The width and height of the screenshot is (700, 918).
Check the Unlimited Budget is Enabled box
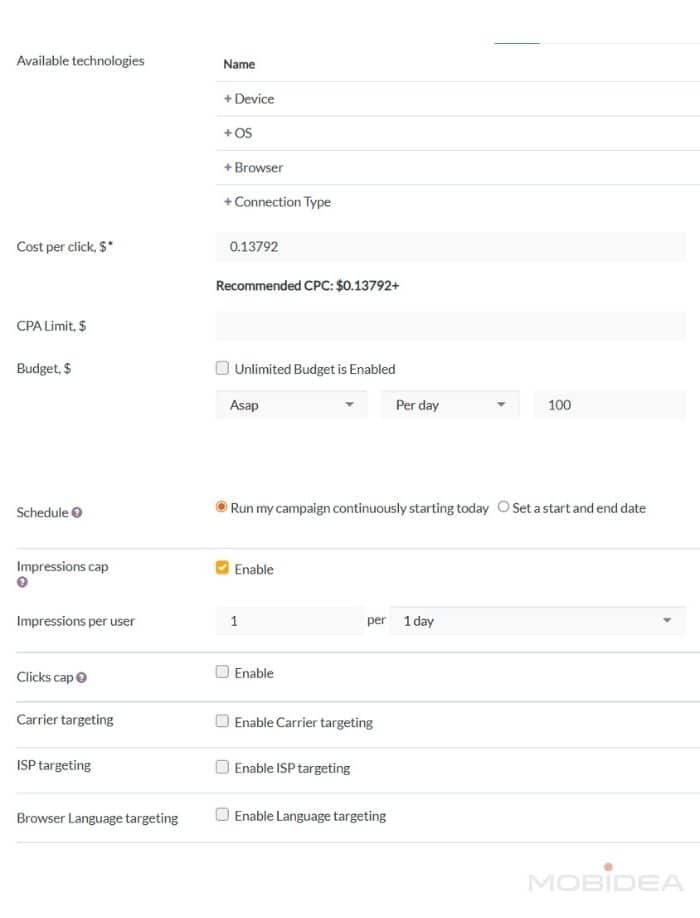[223, 368]
